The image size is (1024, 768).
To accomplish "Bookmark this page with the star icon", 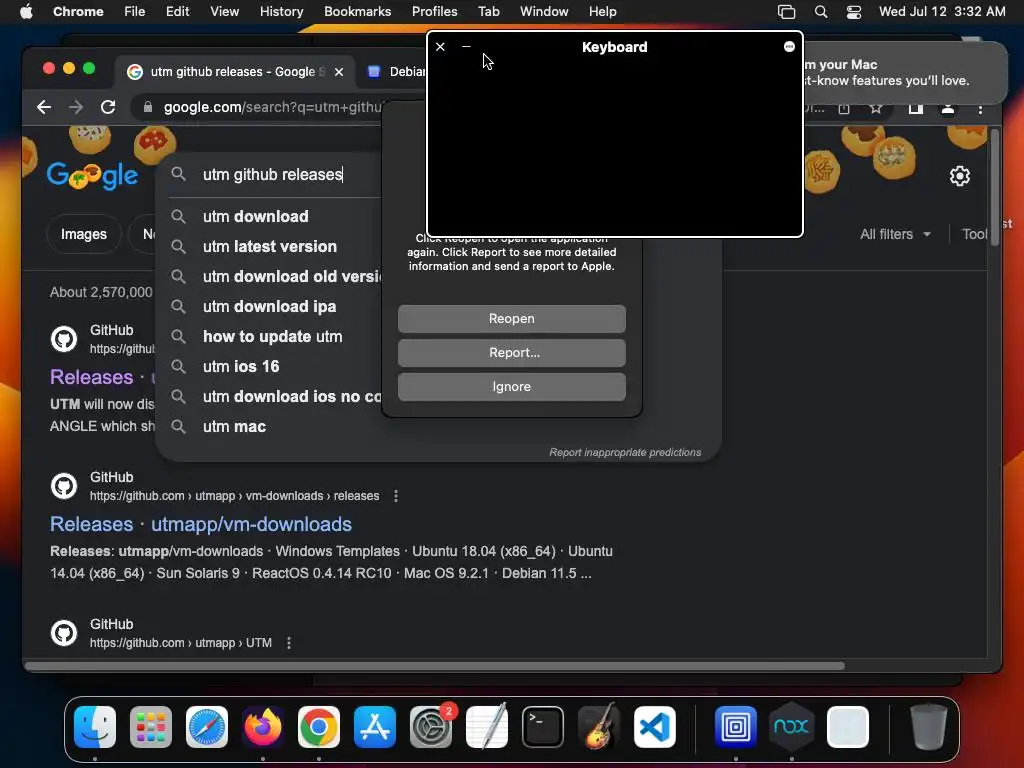I will [876, 108].
